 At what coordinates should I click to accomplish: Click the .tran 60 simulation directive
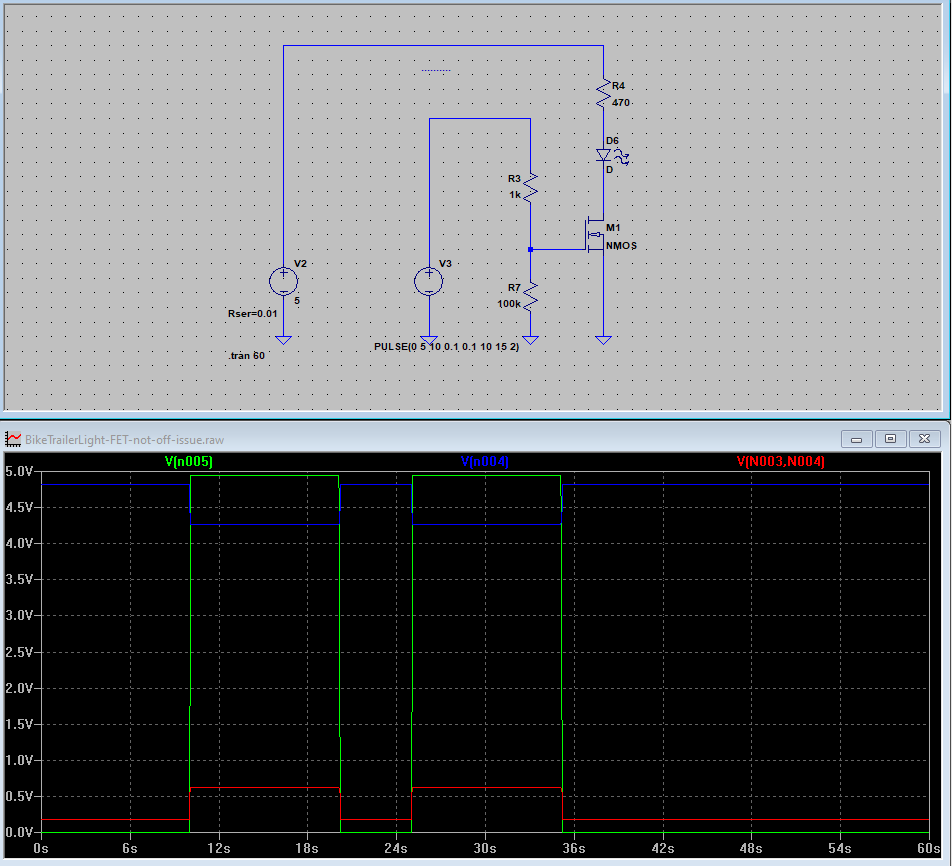pyautogui.click(x=247, y=356)
